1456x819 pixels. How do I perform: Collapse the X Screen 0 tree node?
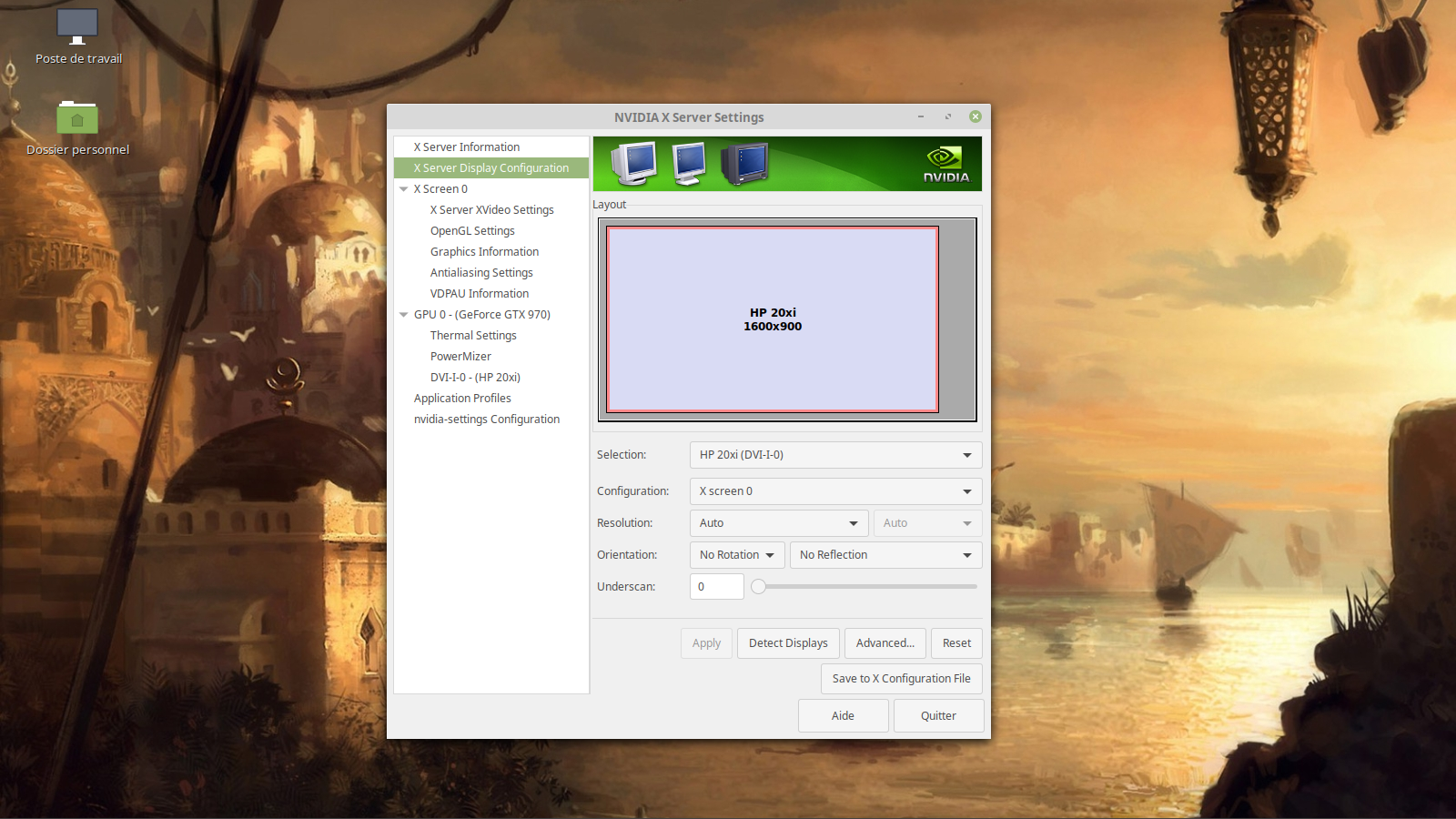[403, 189]
